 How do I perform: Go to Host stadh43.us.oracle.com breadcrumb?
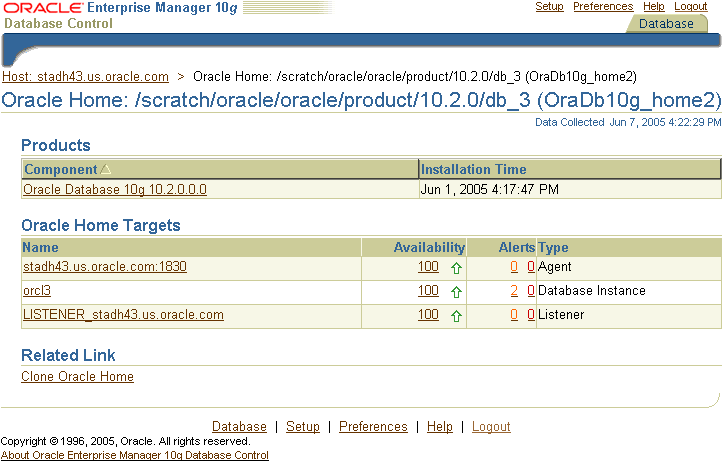coord(85,76)
